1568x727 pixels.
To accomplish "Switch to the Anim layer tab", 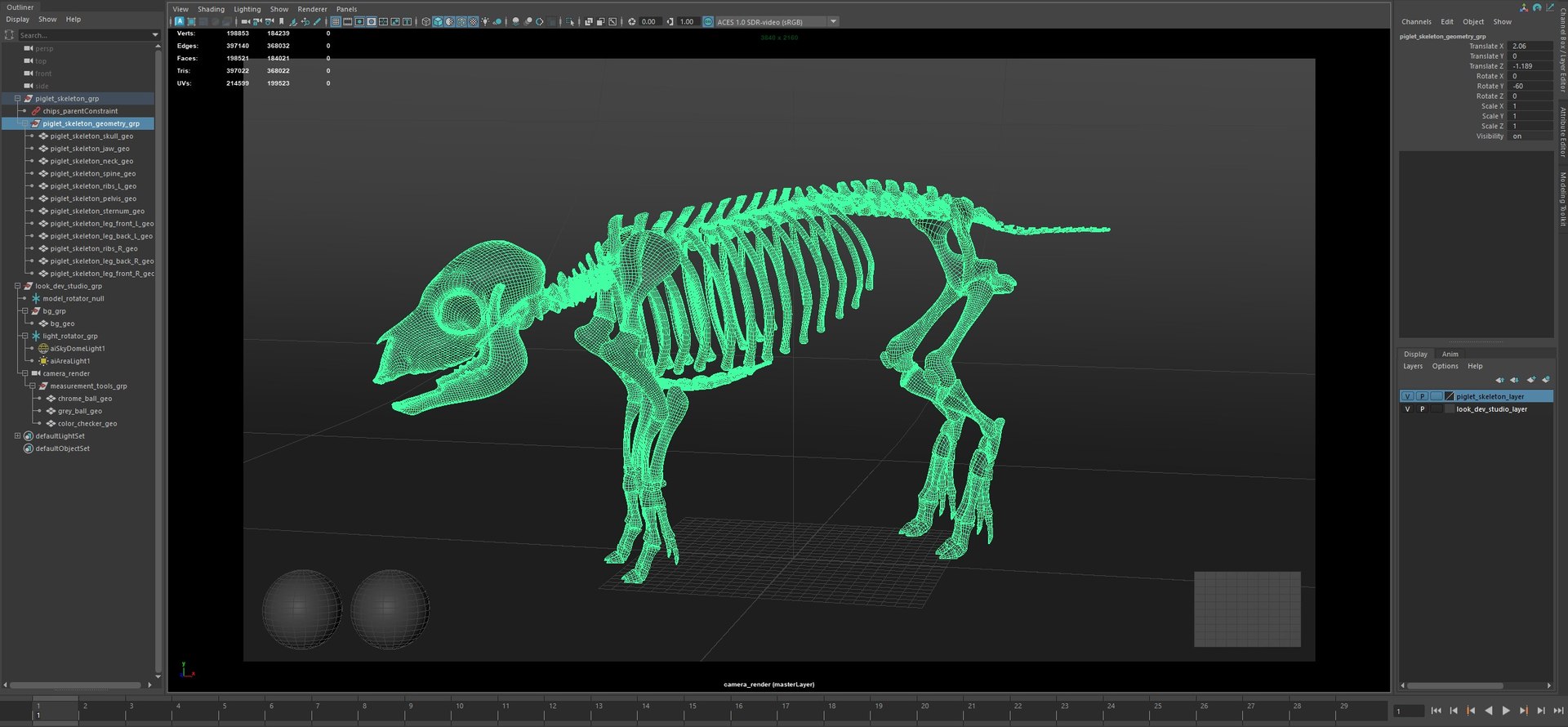I will [1450, 355].
